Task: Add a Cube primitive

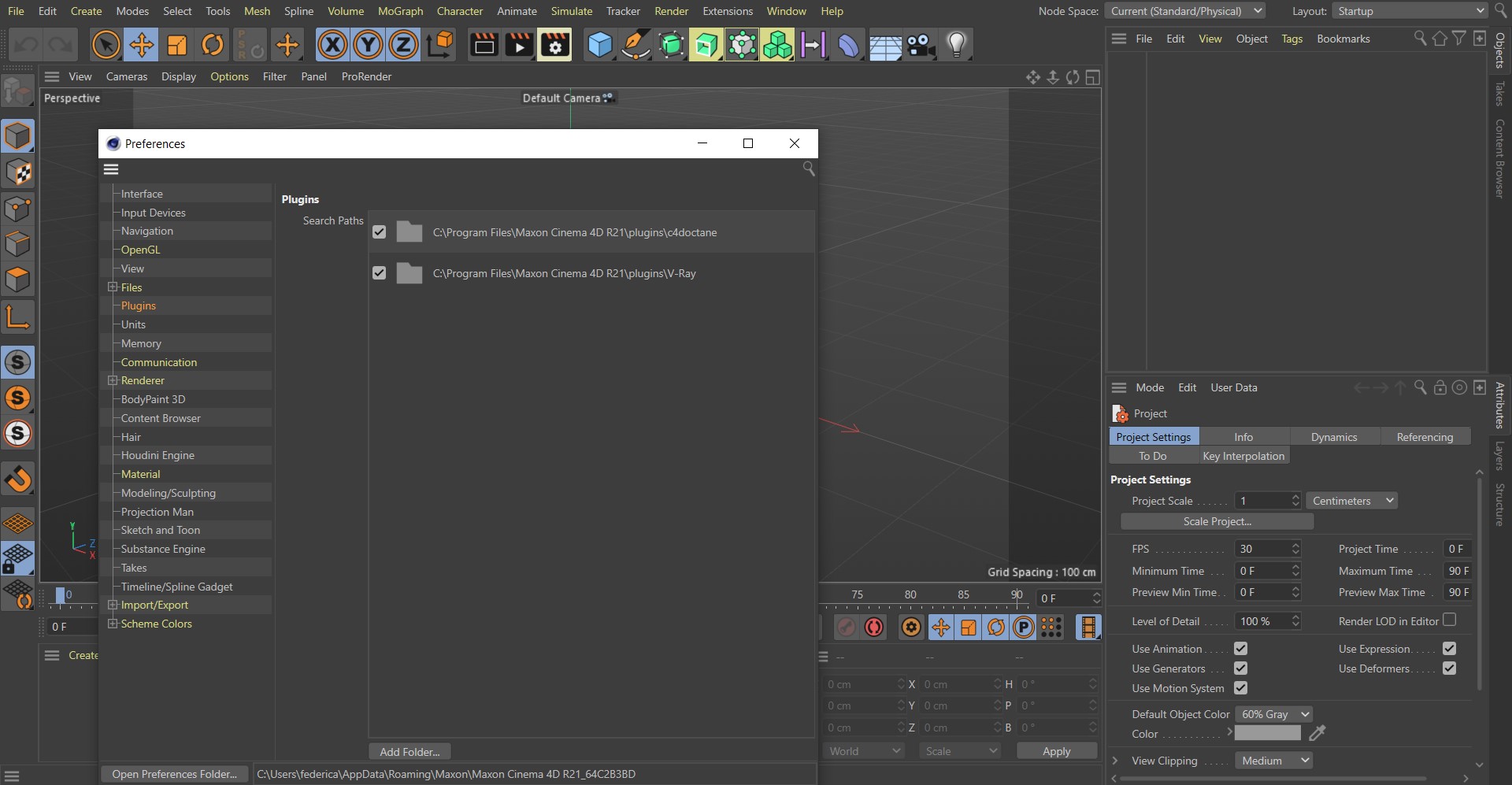Action: coord(600,45)
